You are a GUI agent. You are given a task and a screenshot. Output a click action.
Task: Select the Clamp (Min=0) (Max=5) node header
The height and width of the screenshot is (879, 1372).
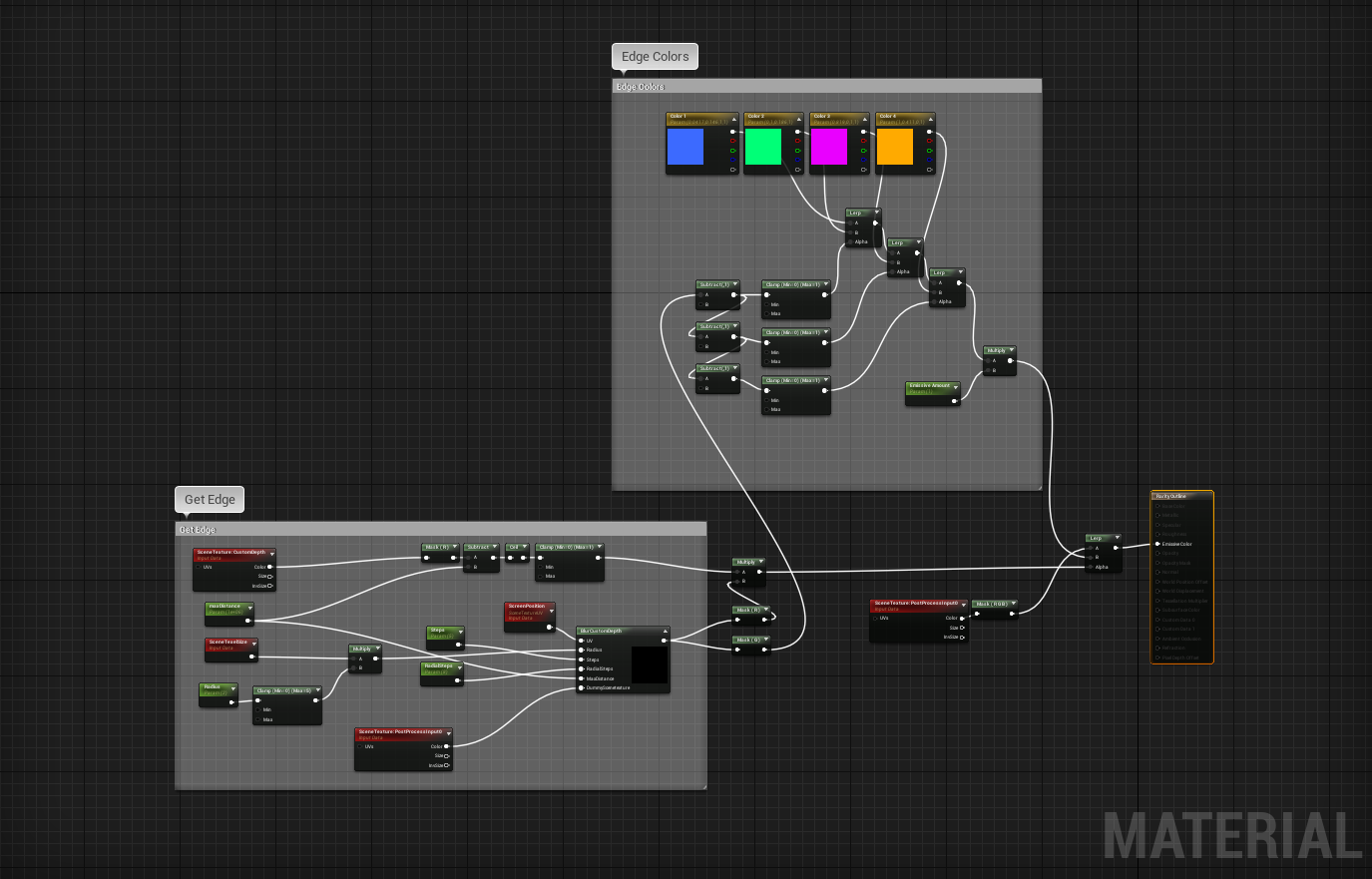coord(287,690)
